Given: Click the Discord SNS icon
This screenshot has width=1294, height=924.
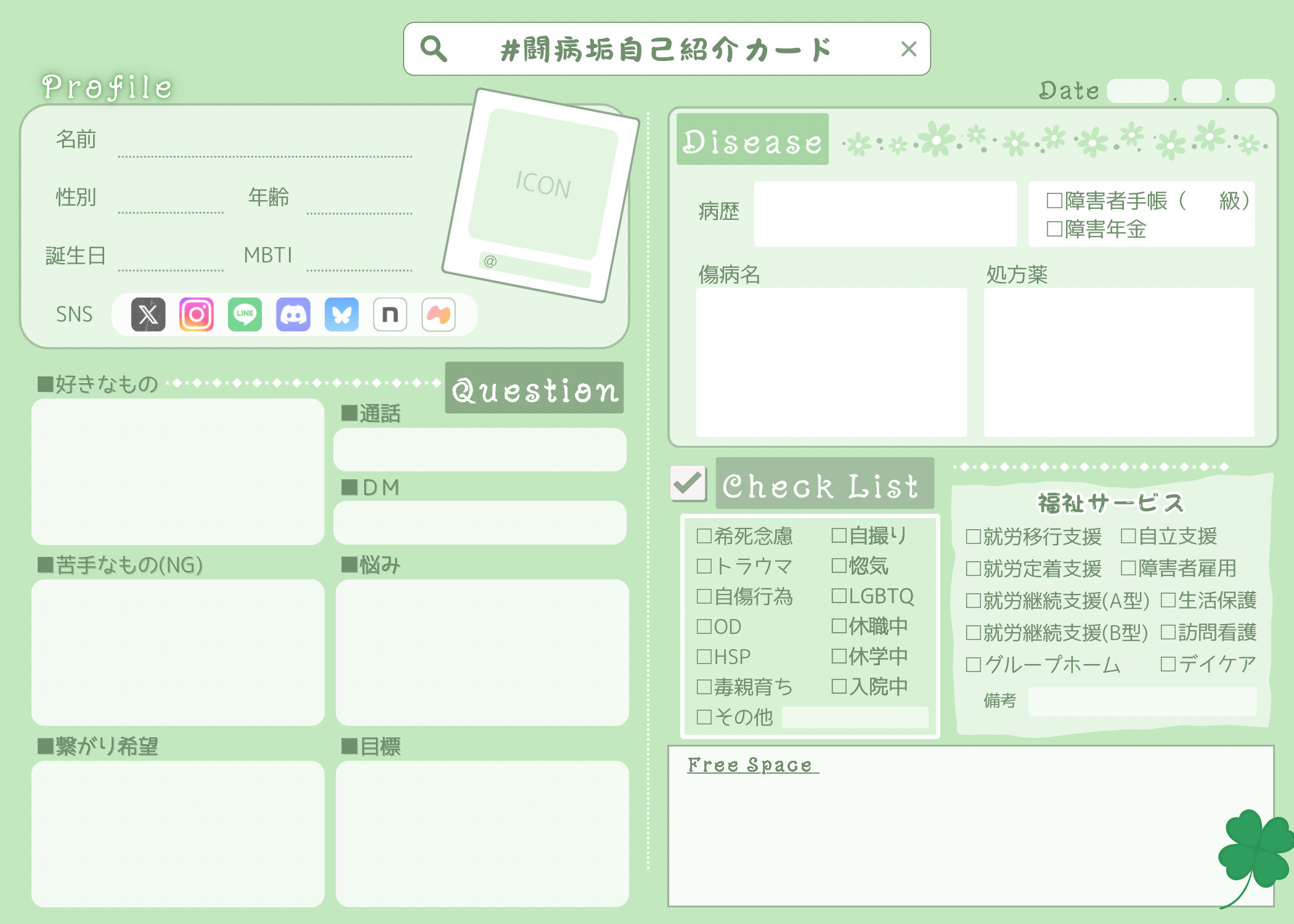Looking at the screenshot, I should pos(293,315).
